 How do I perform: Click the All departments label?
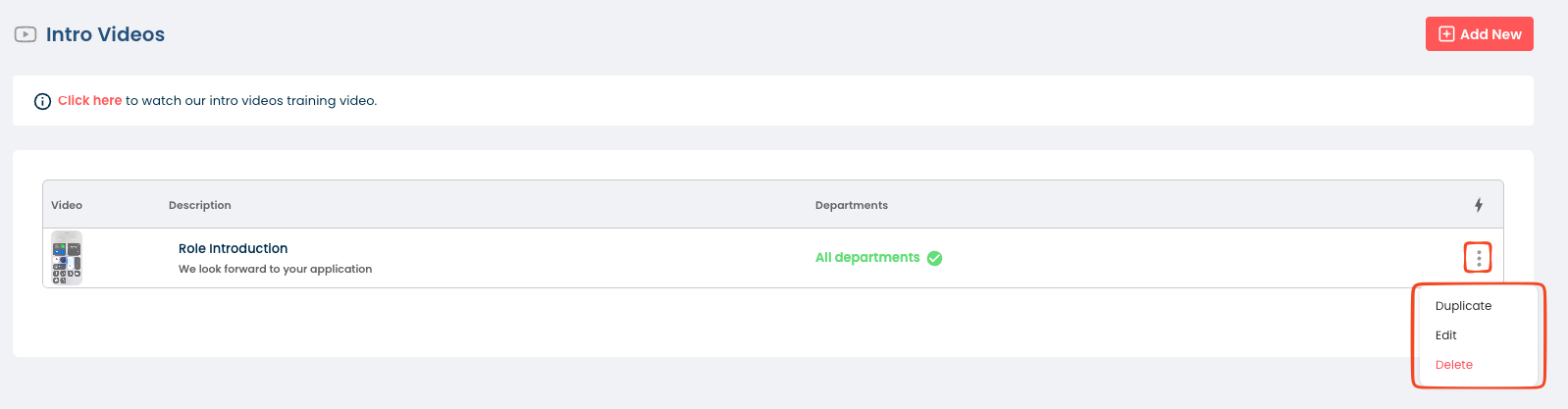pyautogui.click(x=867, y=258)
